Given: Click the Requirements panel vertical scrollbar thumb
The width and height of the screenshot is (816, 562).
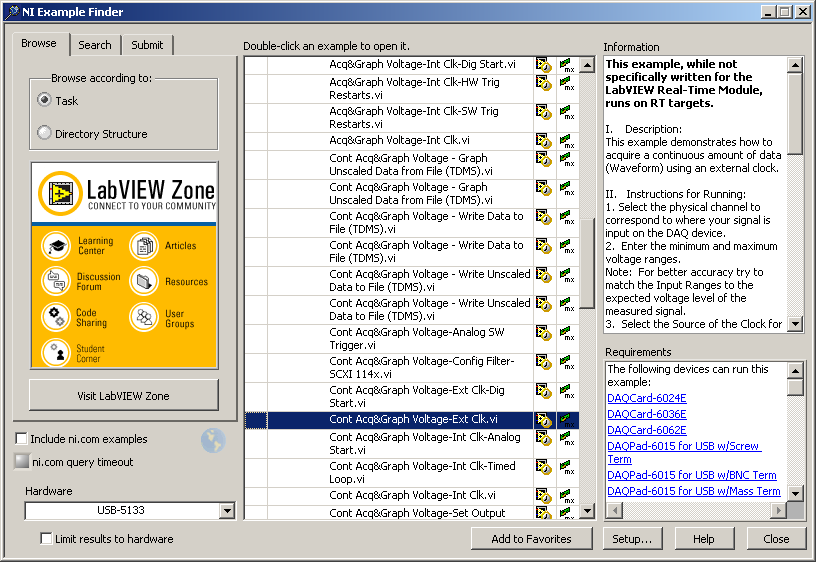Looking at the screenshot, I should 795,387.
